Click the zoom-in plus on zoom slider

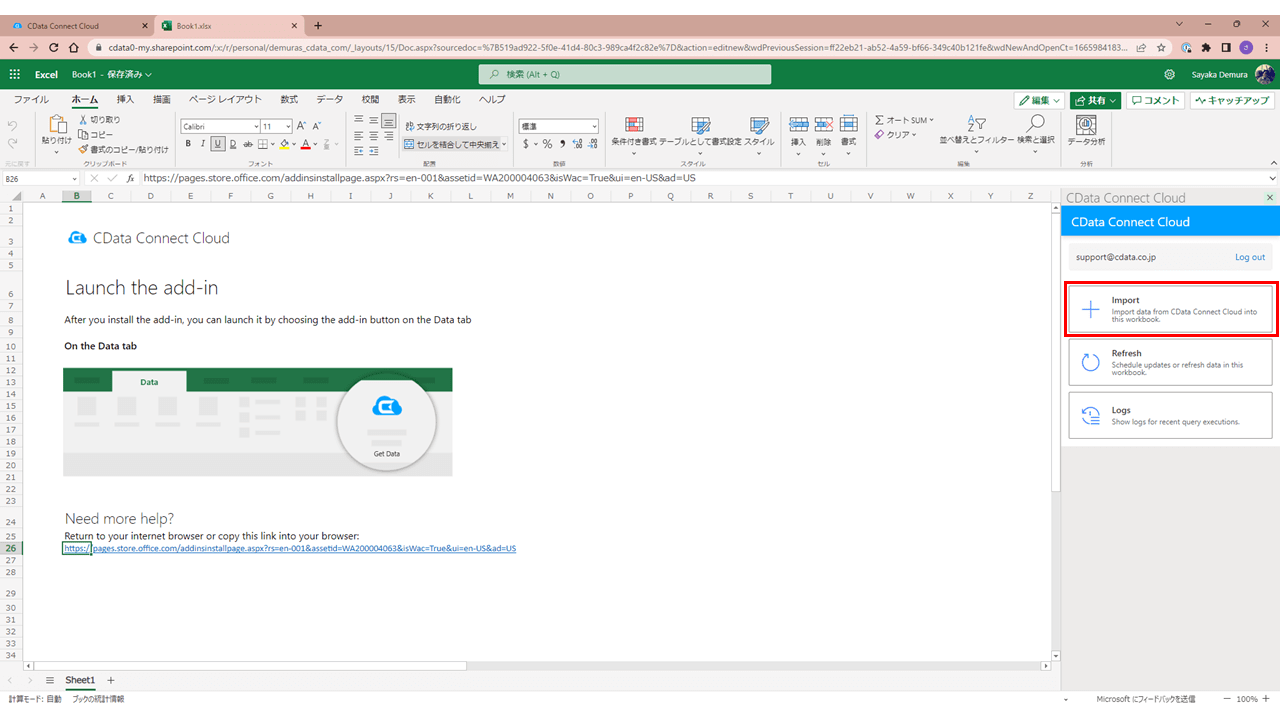click(1267, 699)
